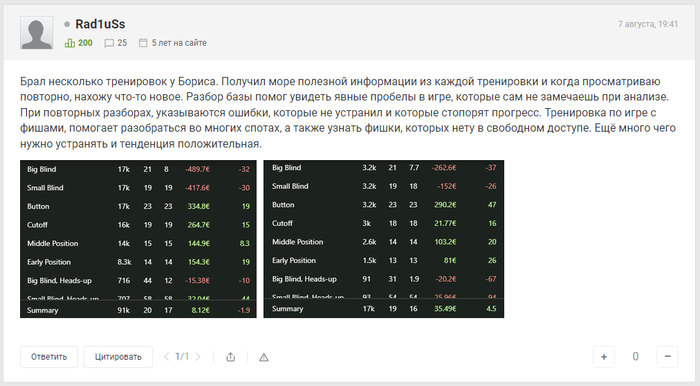This screenshot has width=700, height=386.
Task: Go to next page arrow
Action: coord(198,357)
